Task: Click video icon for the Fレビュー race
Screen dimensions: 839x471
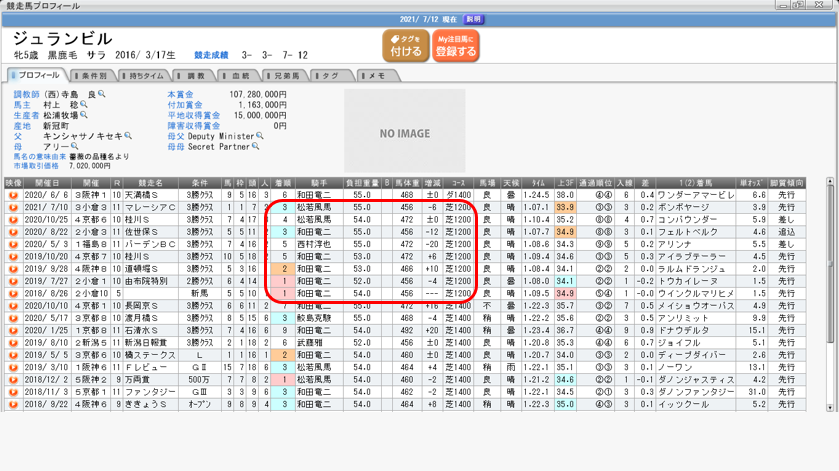Action: [13, 367]
